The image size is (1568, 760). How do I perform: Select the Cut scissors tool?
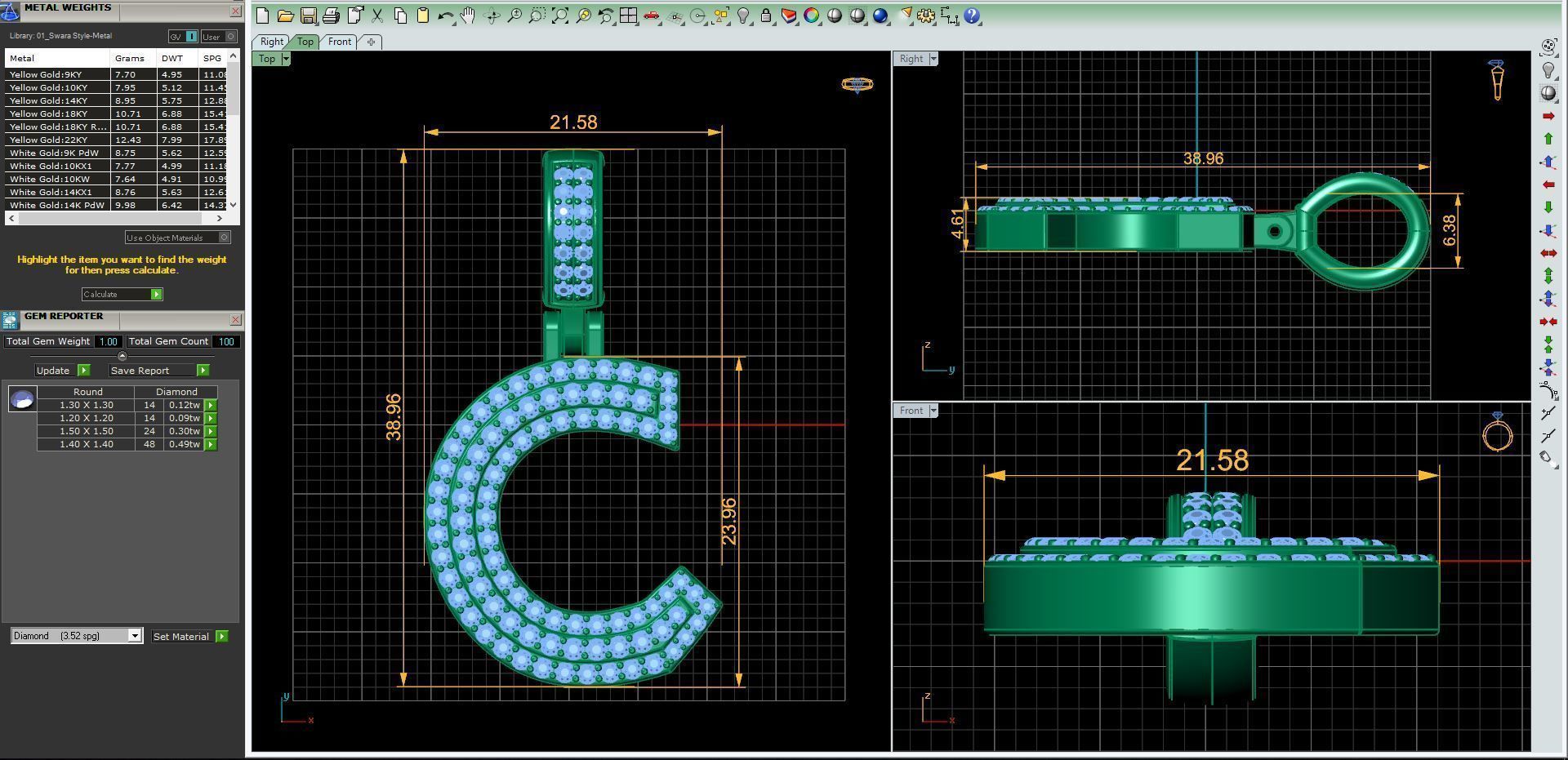[377, 16]
